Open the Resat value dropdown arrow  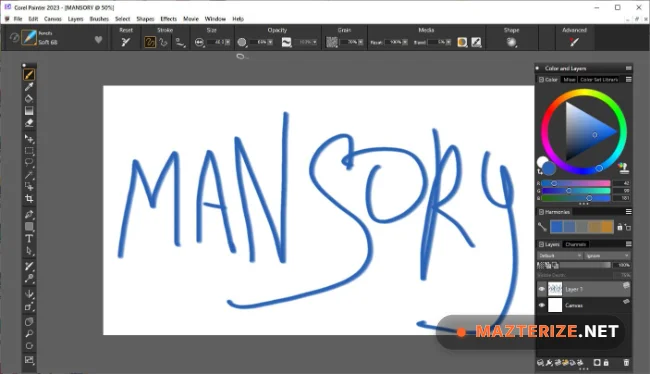(405, 42)
